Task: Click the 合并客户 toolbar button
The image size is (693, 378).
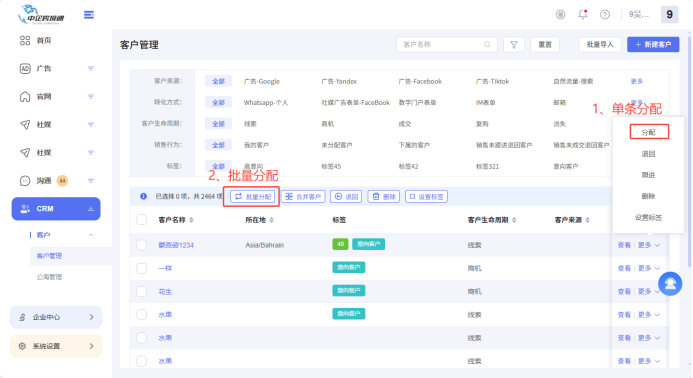Action: [303, 196]
